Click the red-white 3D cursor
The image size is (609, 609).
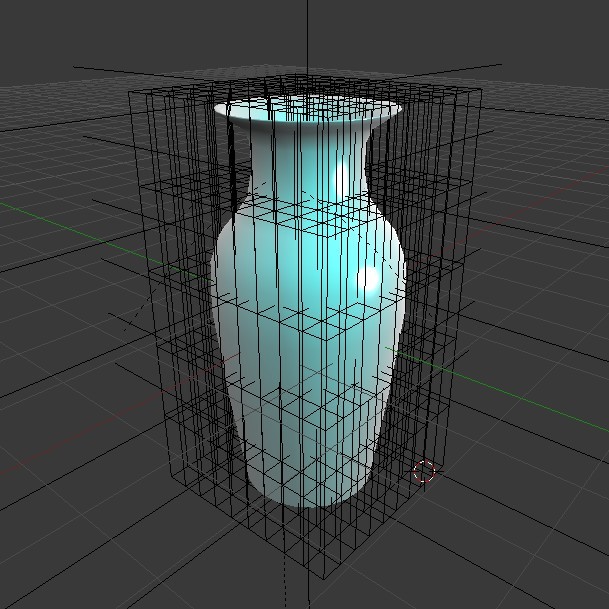point(424,471)
